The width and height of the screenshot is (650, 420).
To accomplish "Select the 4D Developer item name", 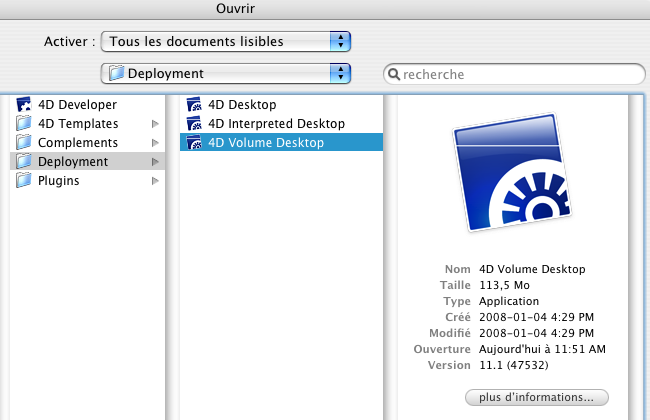I will pos(78,105).
